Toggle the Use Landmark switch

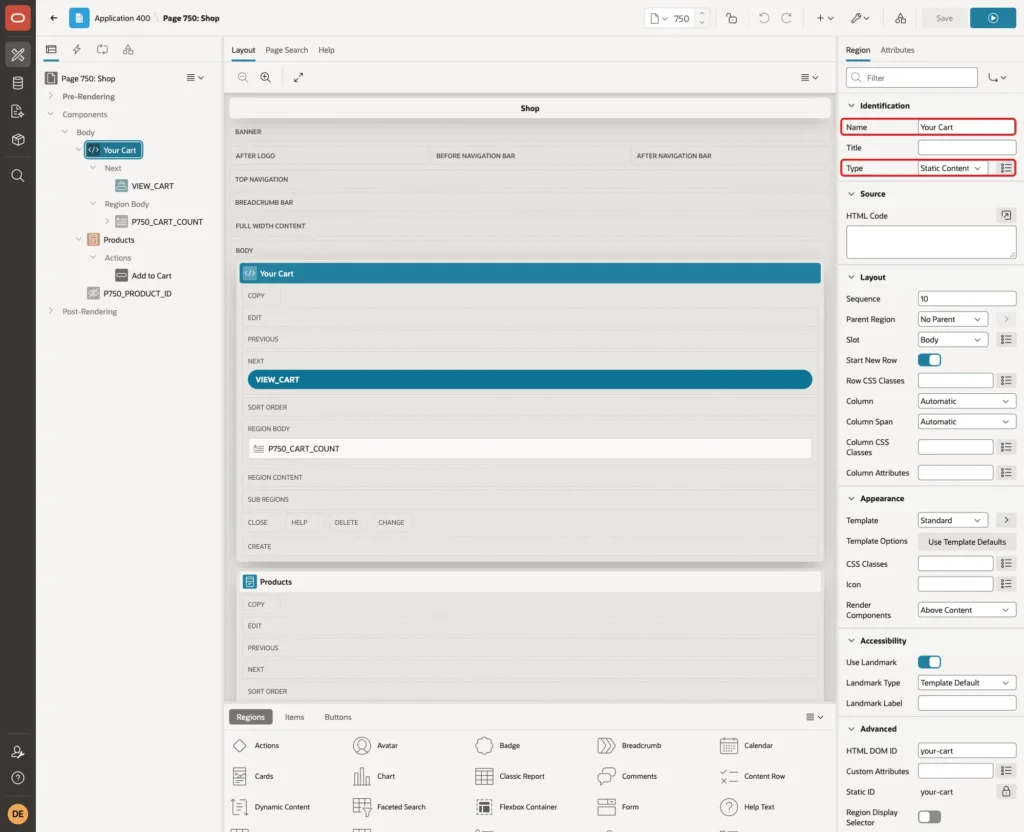tap(929, 662)
